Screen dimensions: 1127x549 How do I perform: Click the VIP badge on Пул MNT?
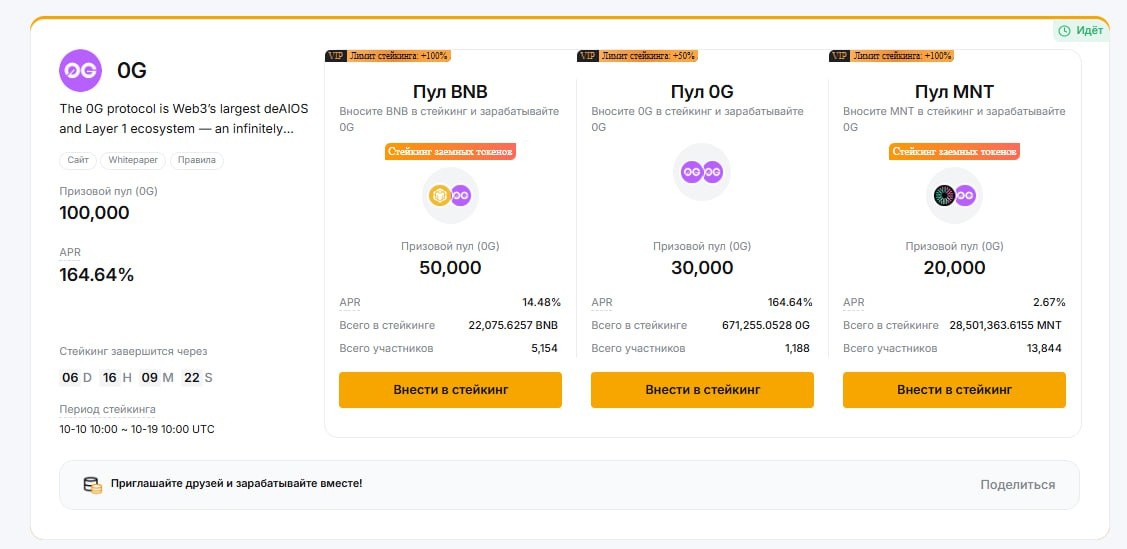840,56
